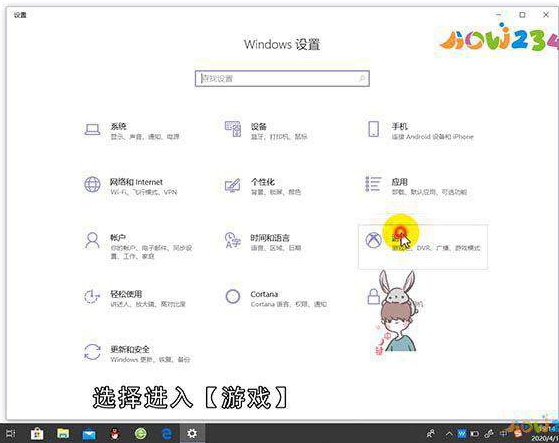Click the game DVR description text
Screen dimensions: 559x443
pyautogui.click(x=436, y=248)
